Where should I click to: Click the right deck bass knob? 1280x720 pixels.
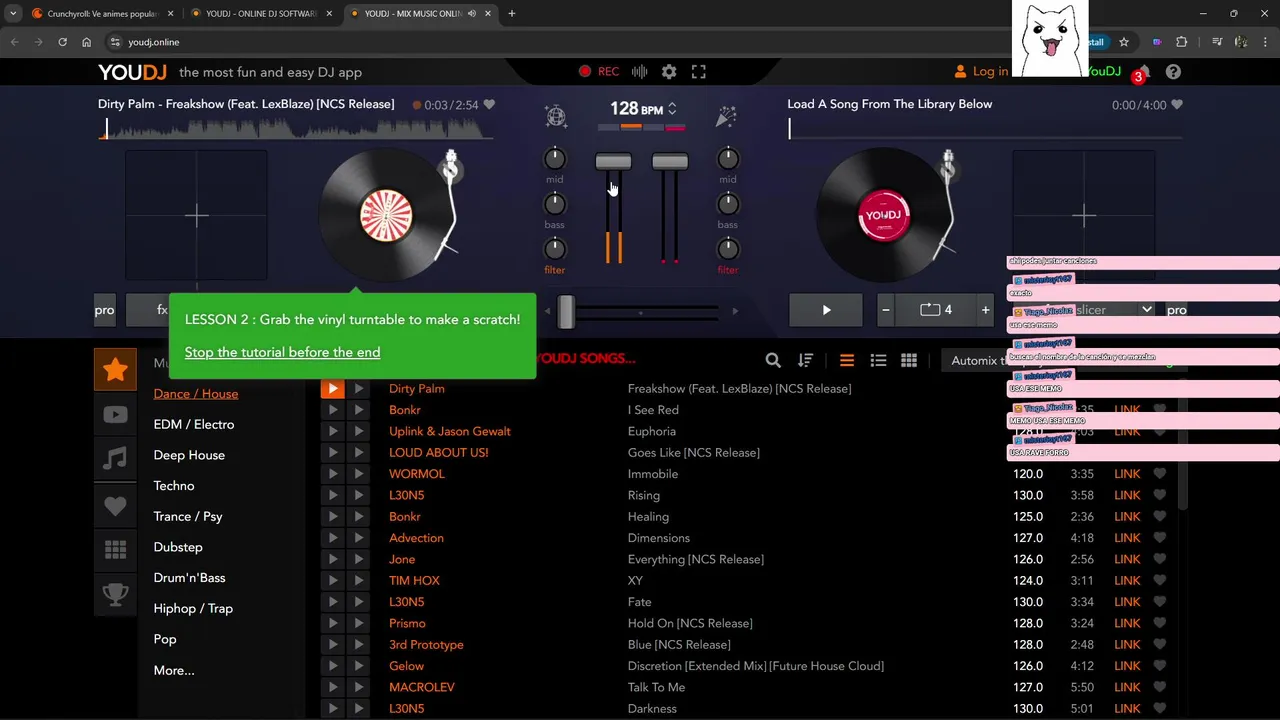coord(728,204)
